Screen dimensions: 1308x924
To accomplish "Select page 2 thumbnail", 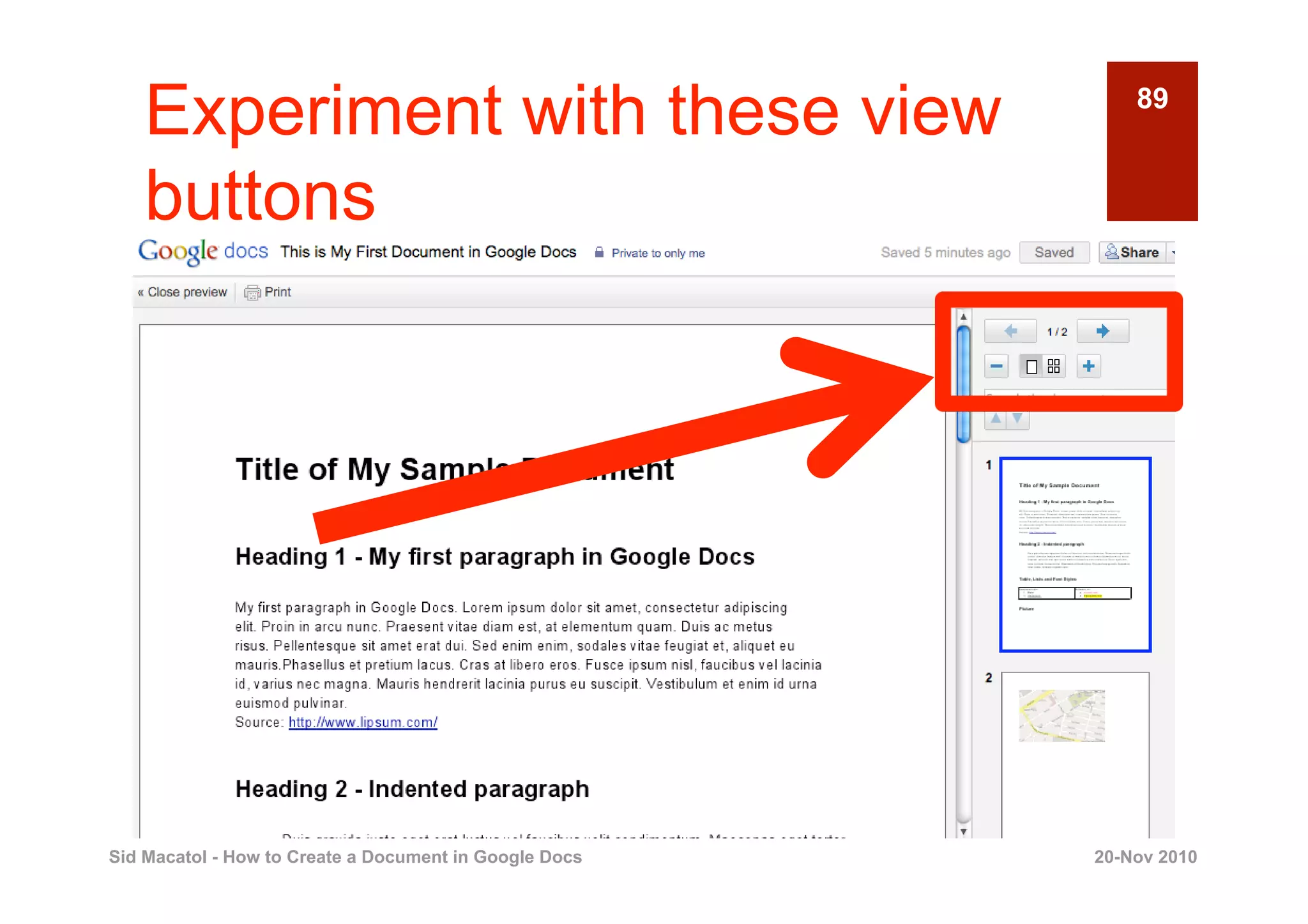I will 1076,755.
